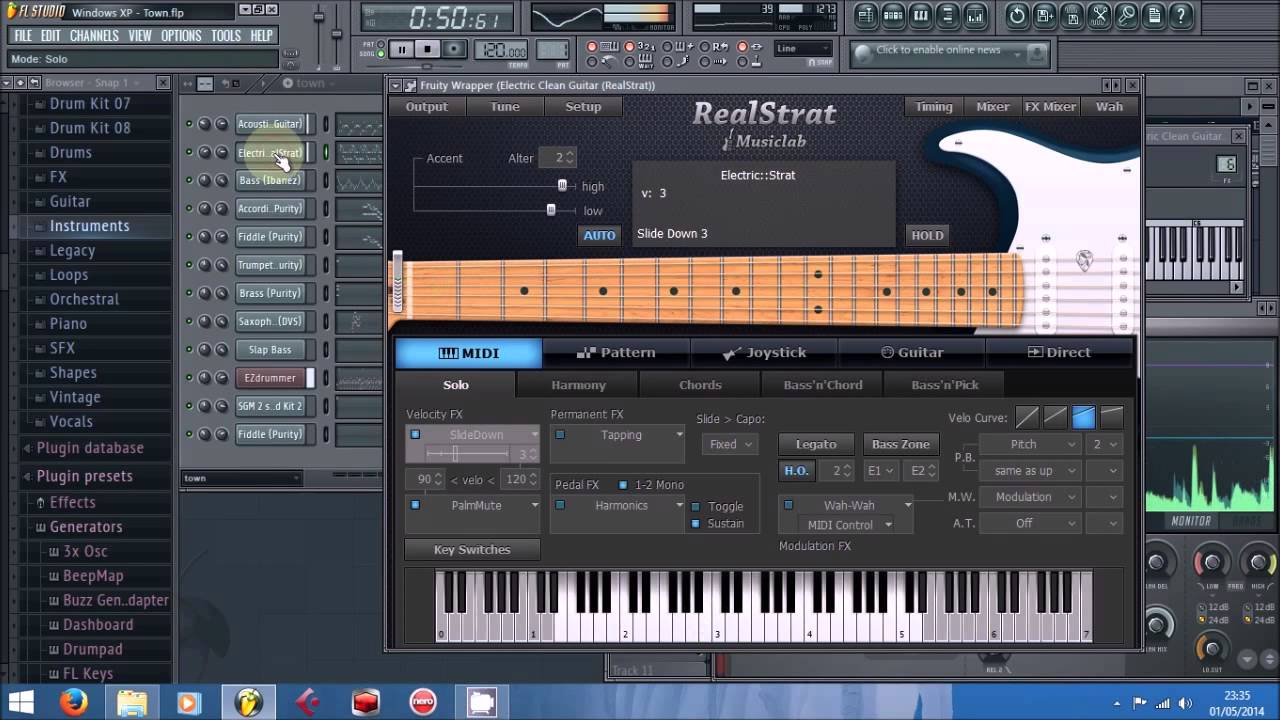Open the Line snap dropdown in toolbar
This screenshot has width=1280, height=720.
pyautogui.click(x=803, y=48)
